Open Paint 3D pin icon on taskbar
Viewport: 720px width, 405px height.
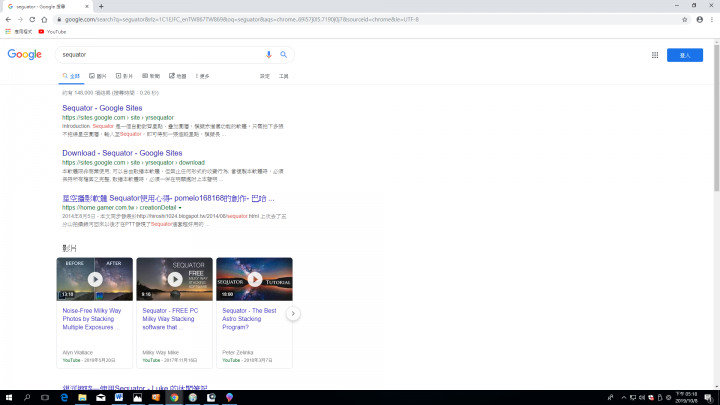coord(229,398)
